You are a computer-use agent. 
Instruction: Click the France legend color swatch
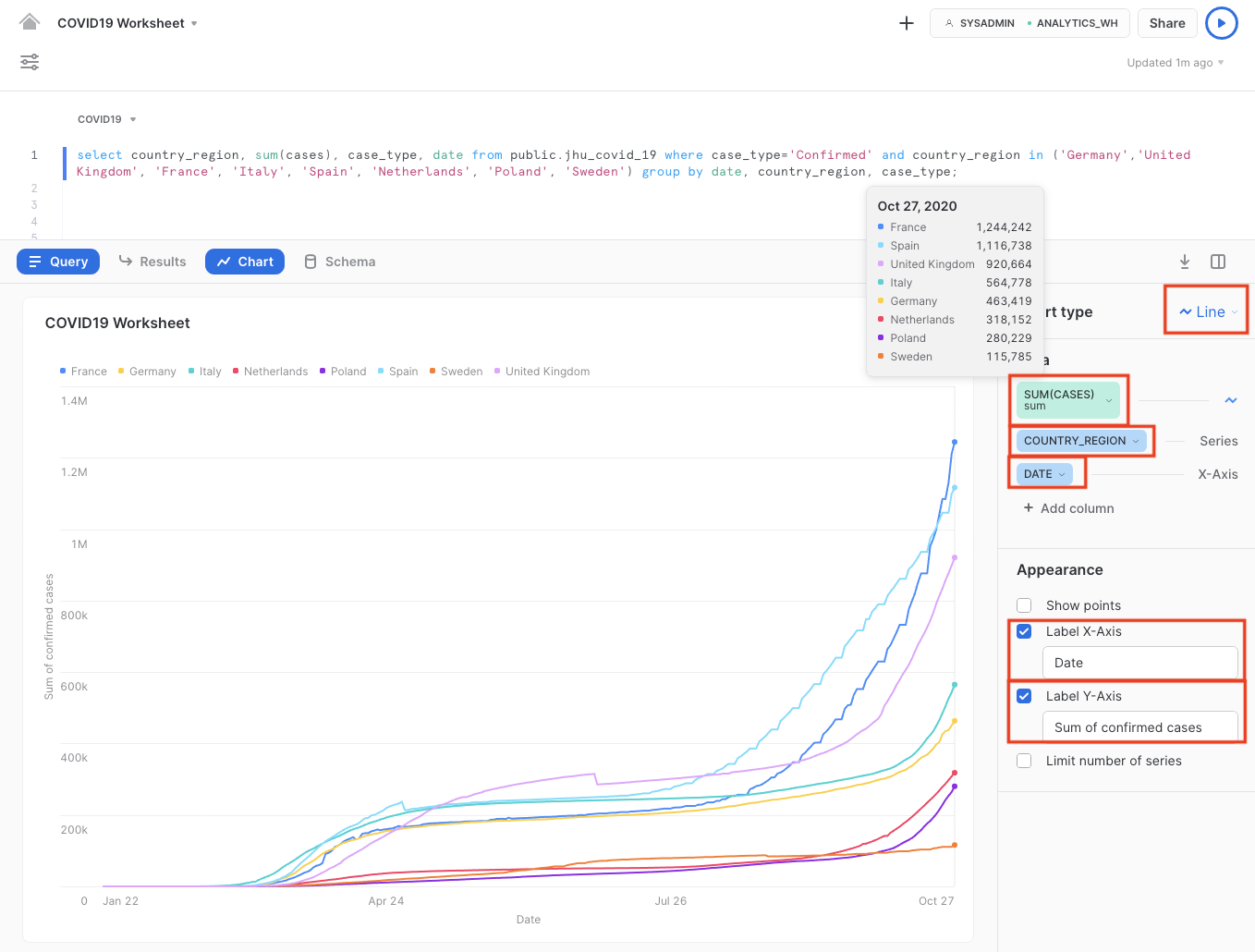(x=63, y=371)
